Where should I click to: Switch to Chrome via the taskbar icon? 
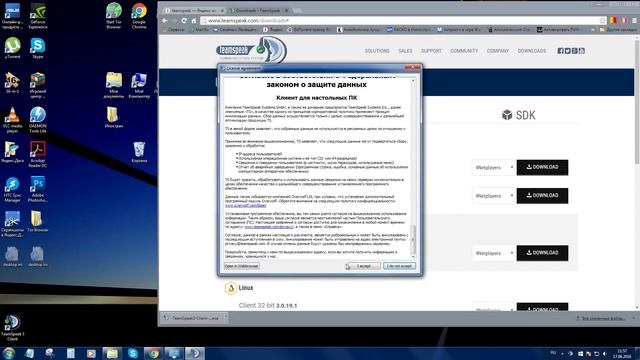(x=153, y=353)
